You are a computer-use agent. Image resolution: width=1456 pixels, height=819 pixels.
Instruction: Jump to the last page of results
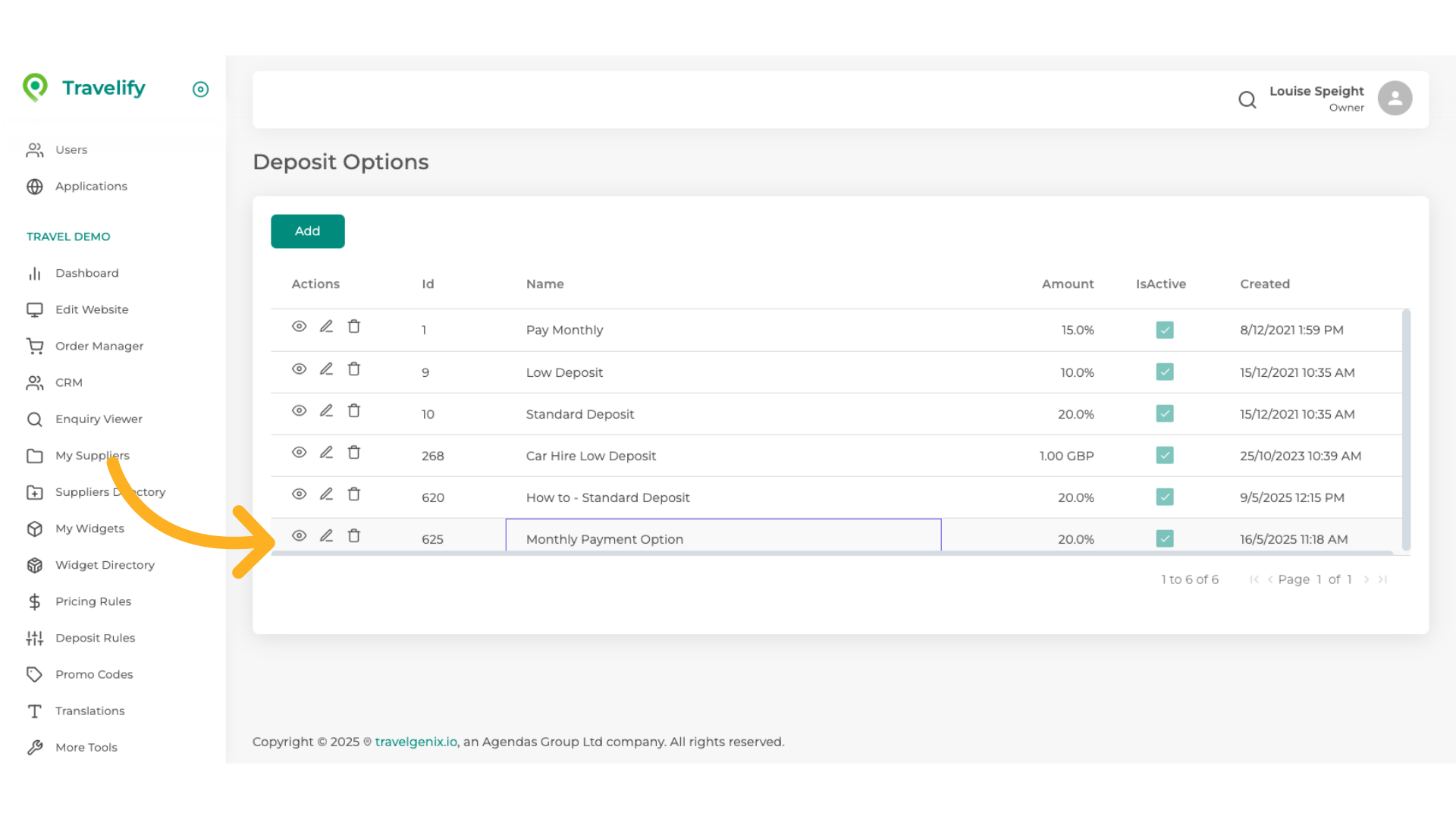coord(1382,579)
